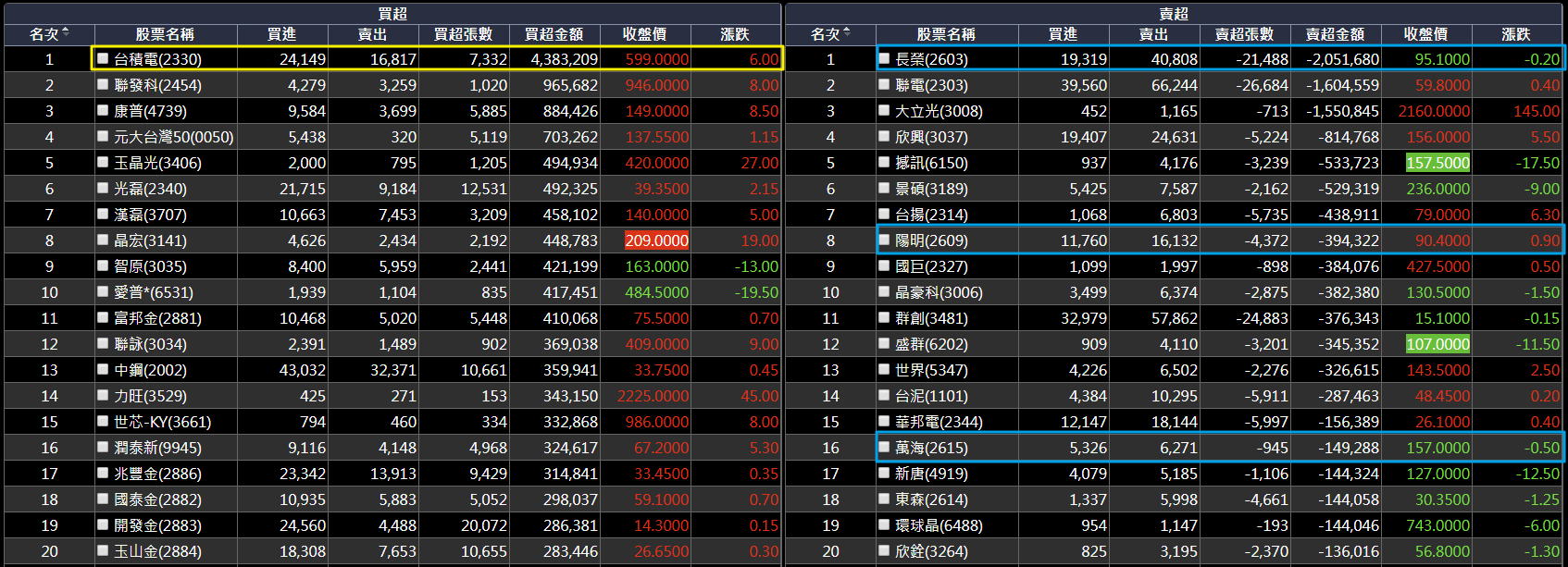Tick the checkbox for 長榮(2603)
The height and width of the screenshot is (567, 1568).
[884, 58]
